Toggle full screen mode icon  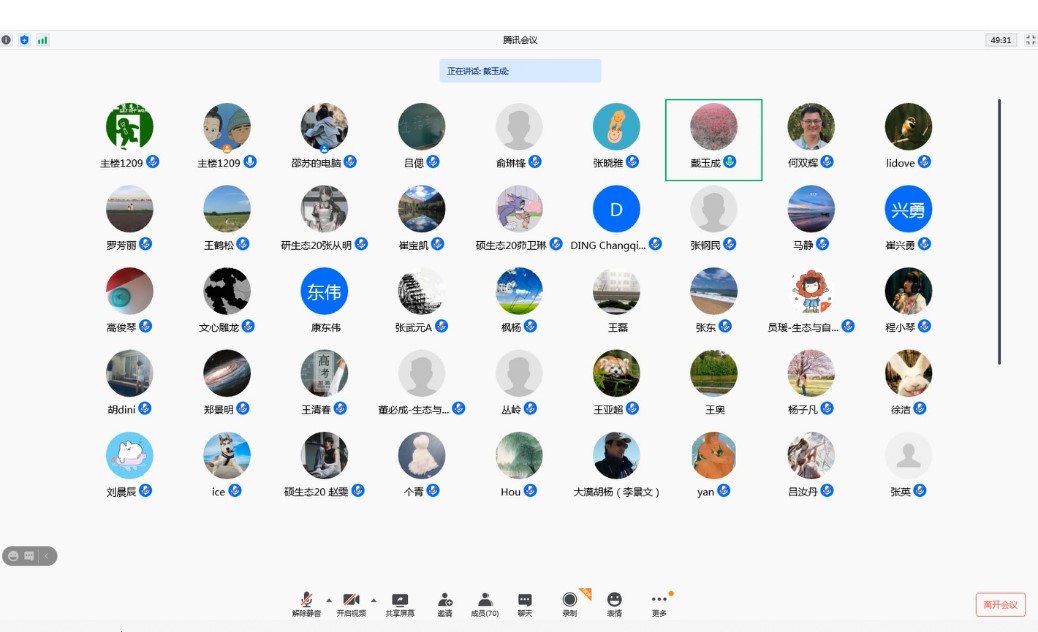pyautogui.click(x=1030, y=40)
